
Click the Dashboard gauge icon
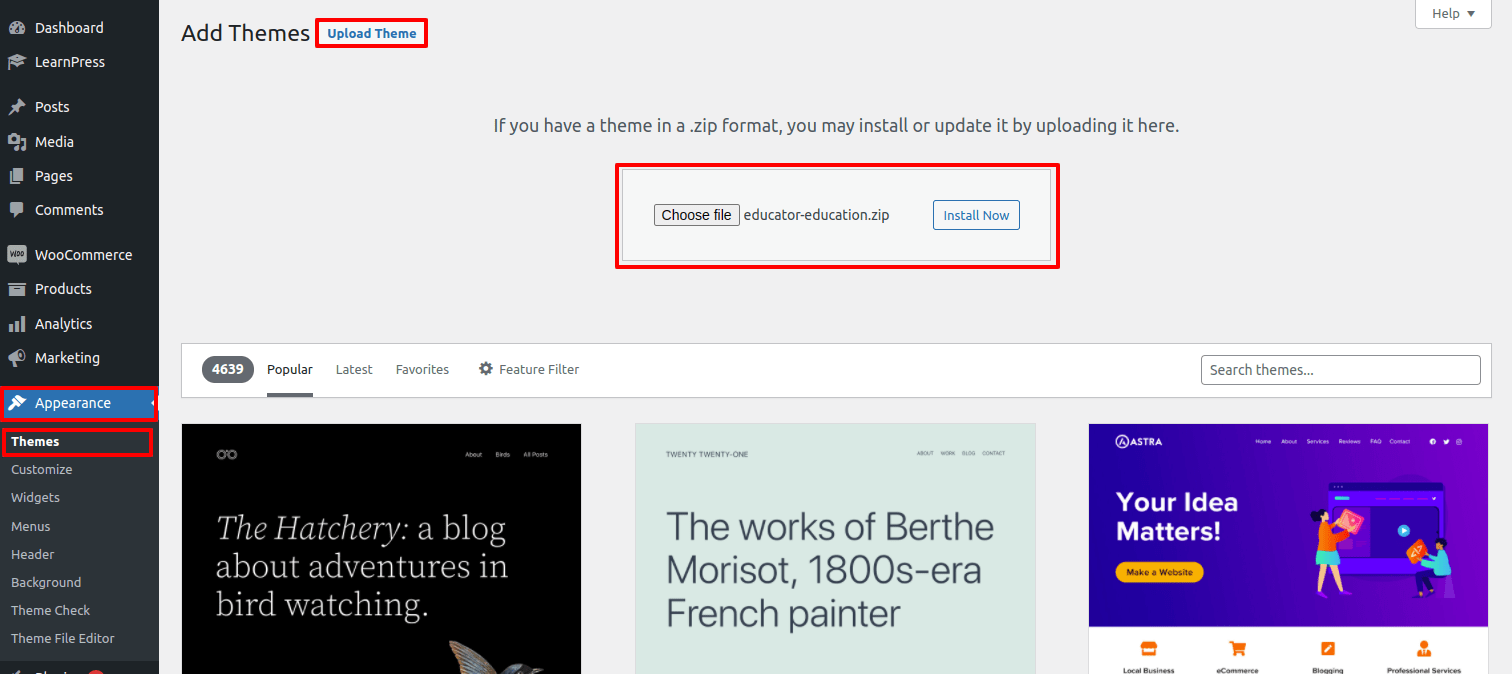(17, 28)
